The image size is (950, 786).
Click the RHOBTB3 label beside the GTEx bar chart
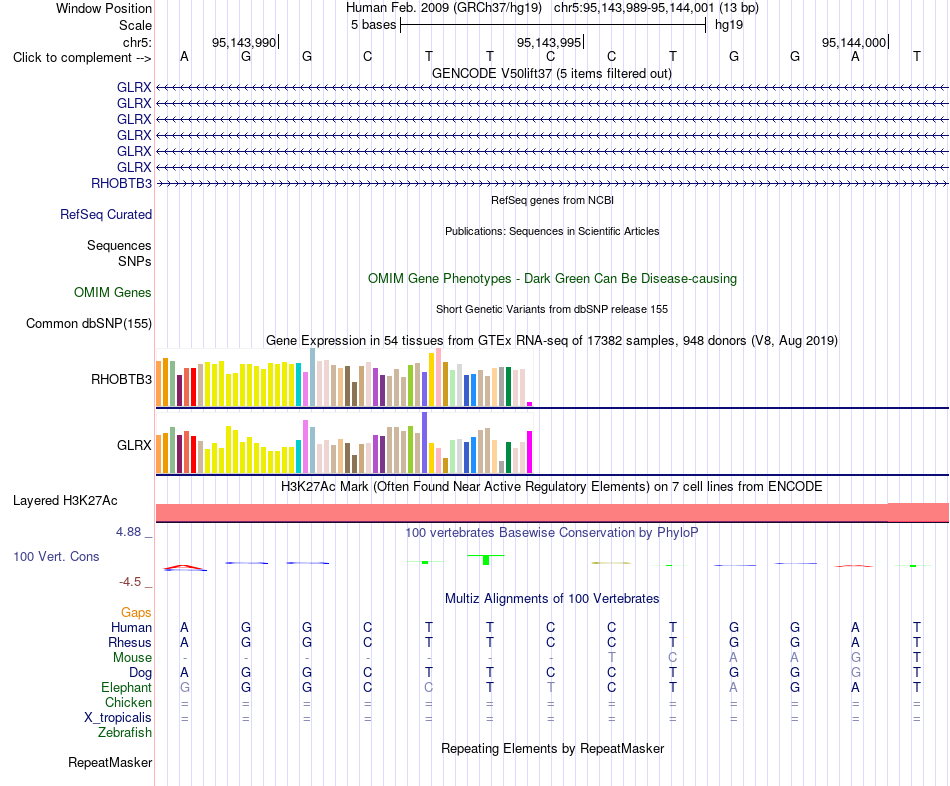pos(121,379)
